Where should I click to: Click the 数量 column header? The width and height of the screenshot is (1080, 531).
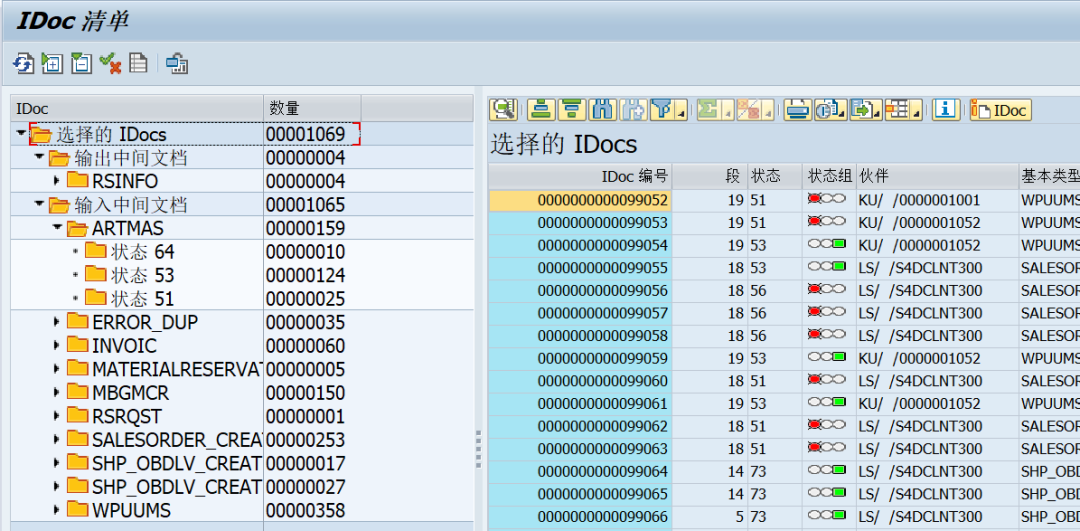313,108
